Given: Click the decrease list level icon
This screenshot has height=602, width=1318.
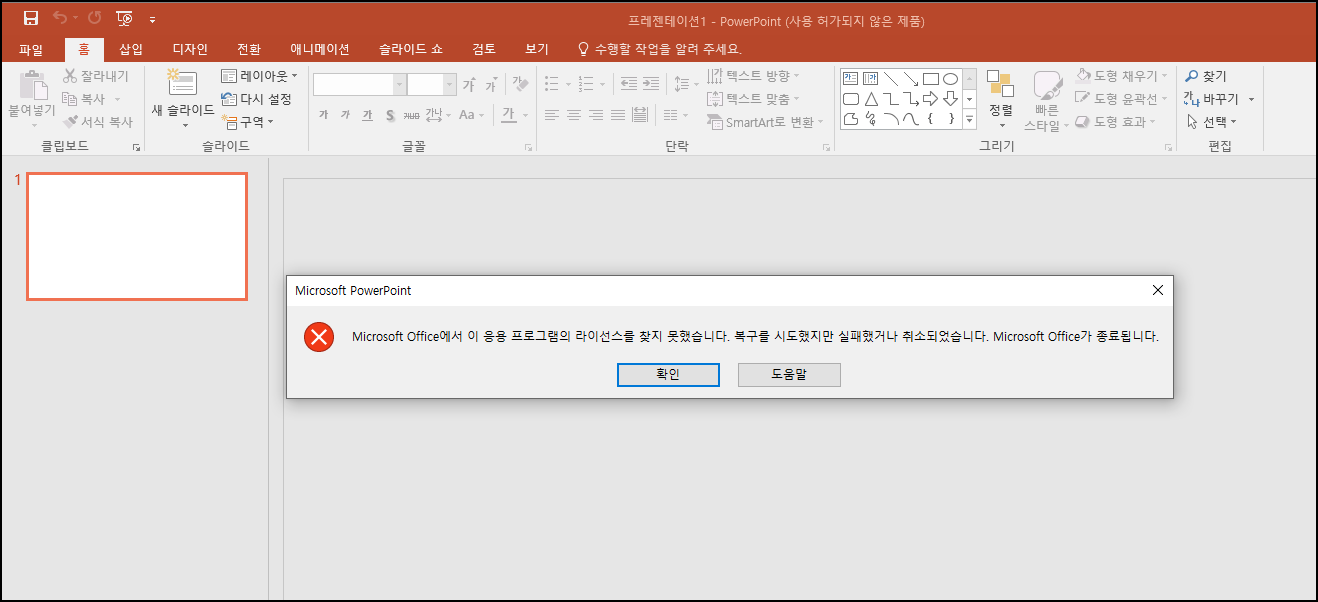Looking at the screenshot, I should click(628, 85).
